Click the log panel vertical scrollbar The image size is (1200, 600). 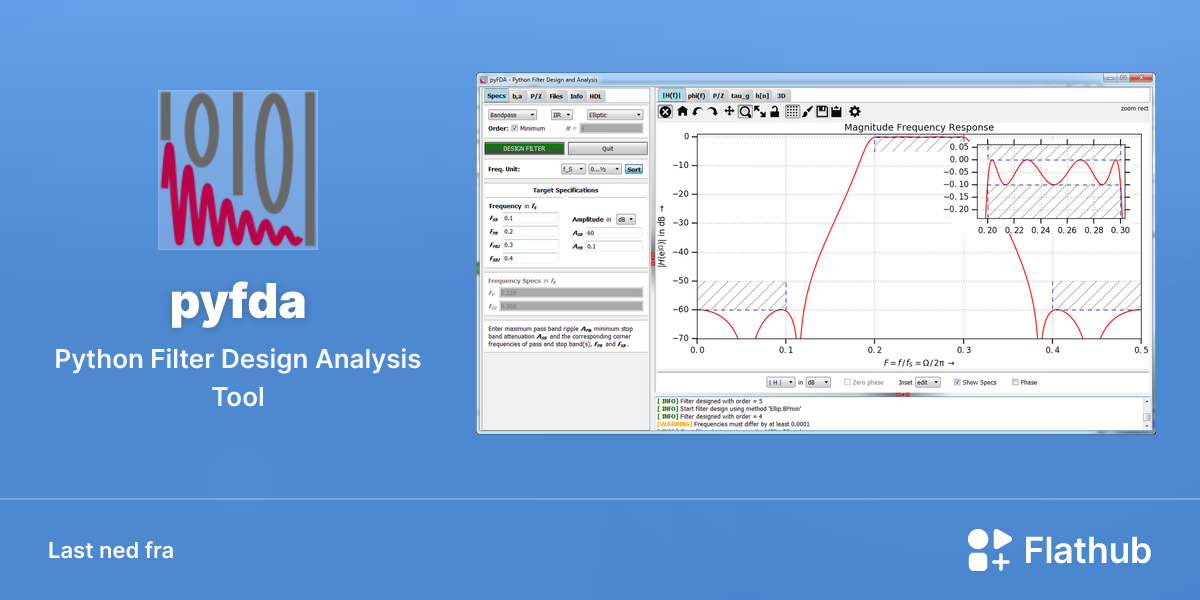(x=1148, y=412)
